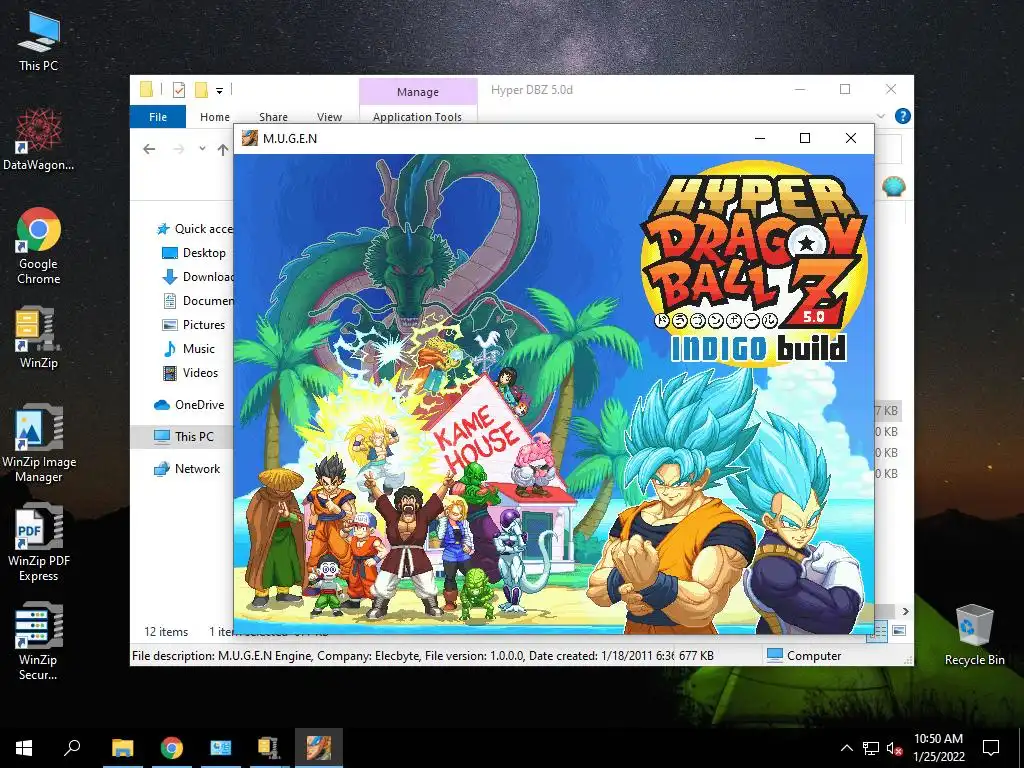The width and height of the screenshot is (1024, 768).
Task: Select Quick access in navigation pane
Action: pyautogui.click(x=195, y=229)
